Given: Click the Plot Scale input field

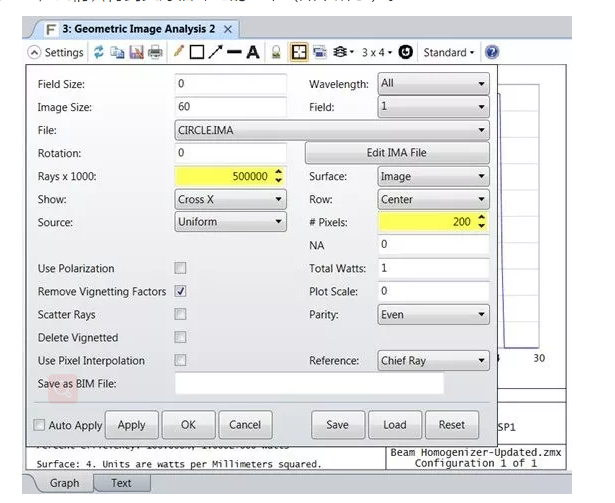Looking at the screenshot, I should click(x=433, y=291).
